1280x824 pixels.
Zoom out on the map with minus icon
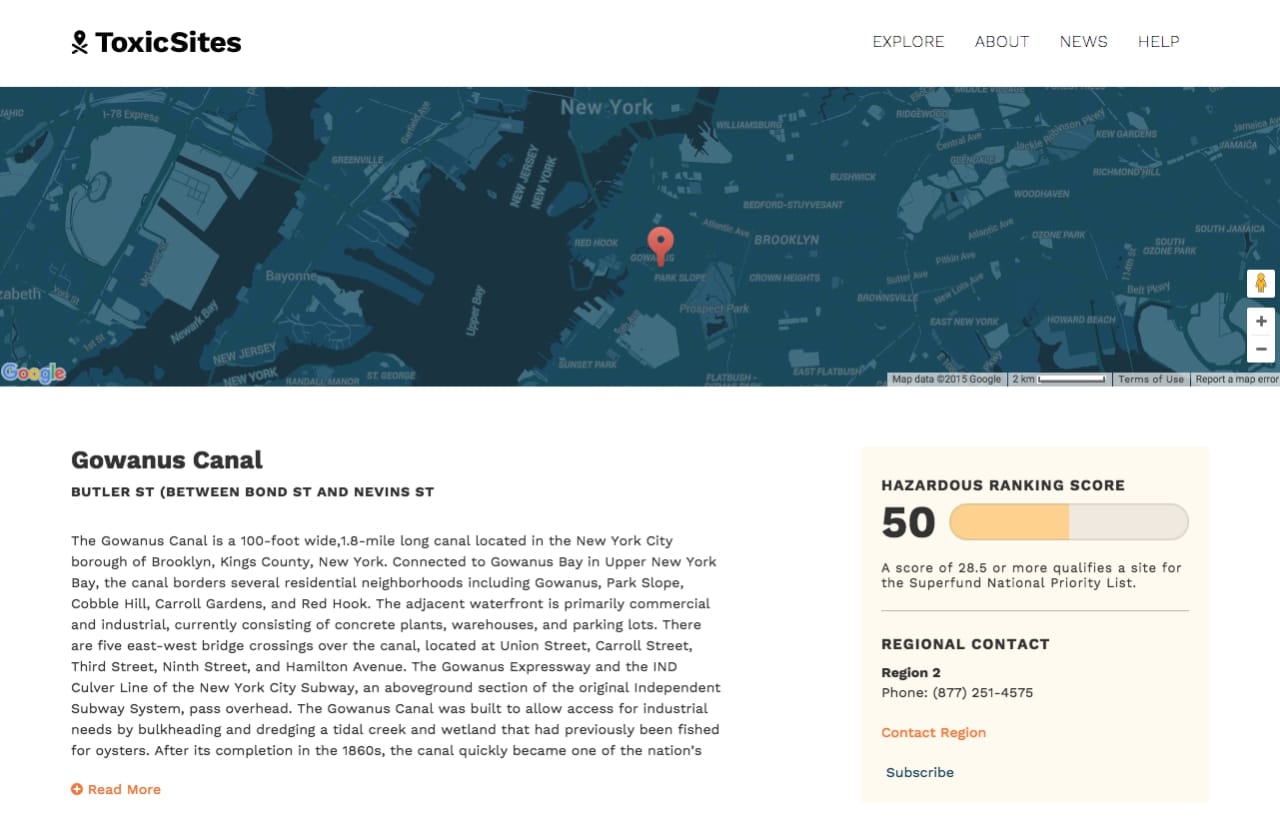pos(1261,349)
